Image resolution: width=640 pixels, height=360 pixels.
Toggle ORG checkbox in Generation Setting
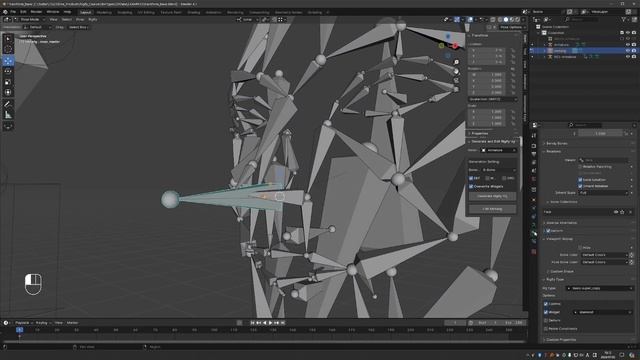[504, 178]
